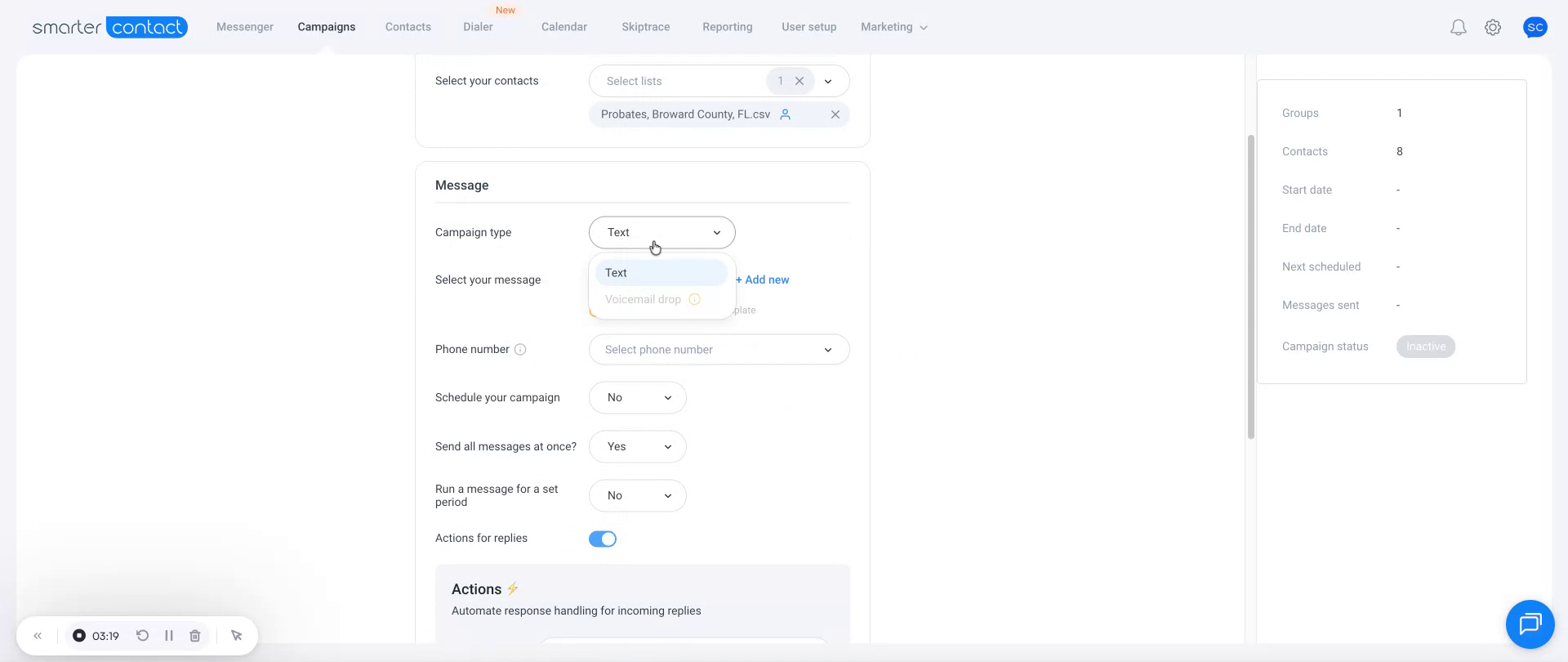The height and width of the screenshot is (662, 1568).
Task: Click the lightning bolt beside Actions
Action: (x=513, y=588)
